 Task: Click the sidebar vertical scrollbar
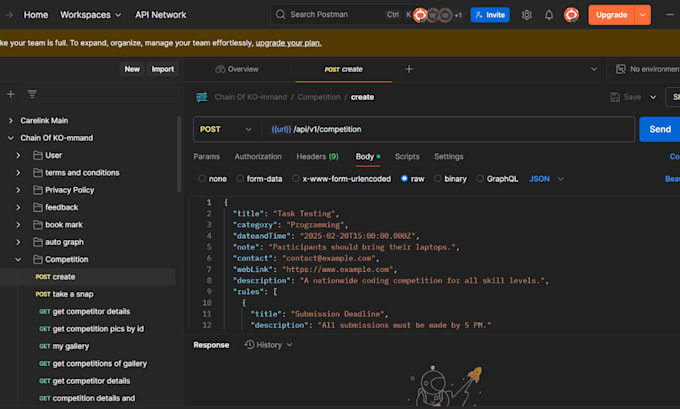coord(179,154)
